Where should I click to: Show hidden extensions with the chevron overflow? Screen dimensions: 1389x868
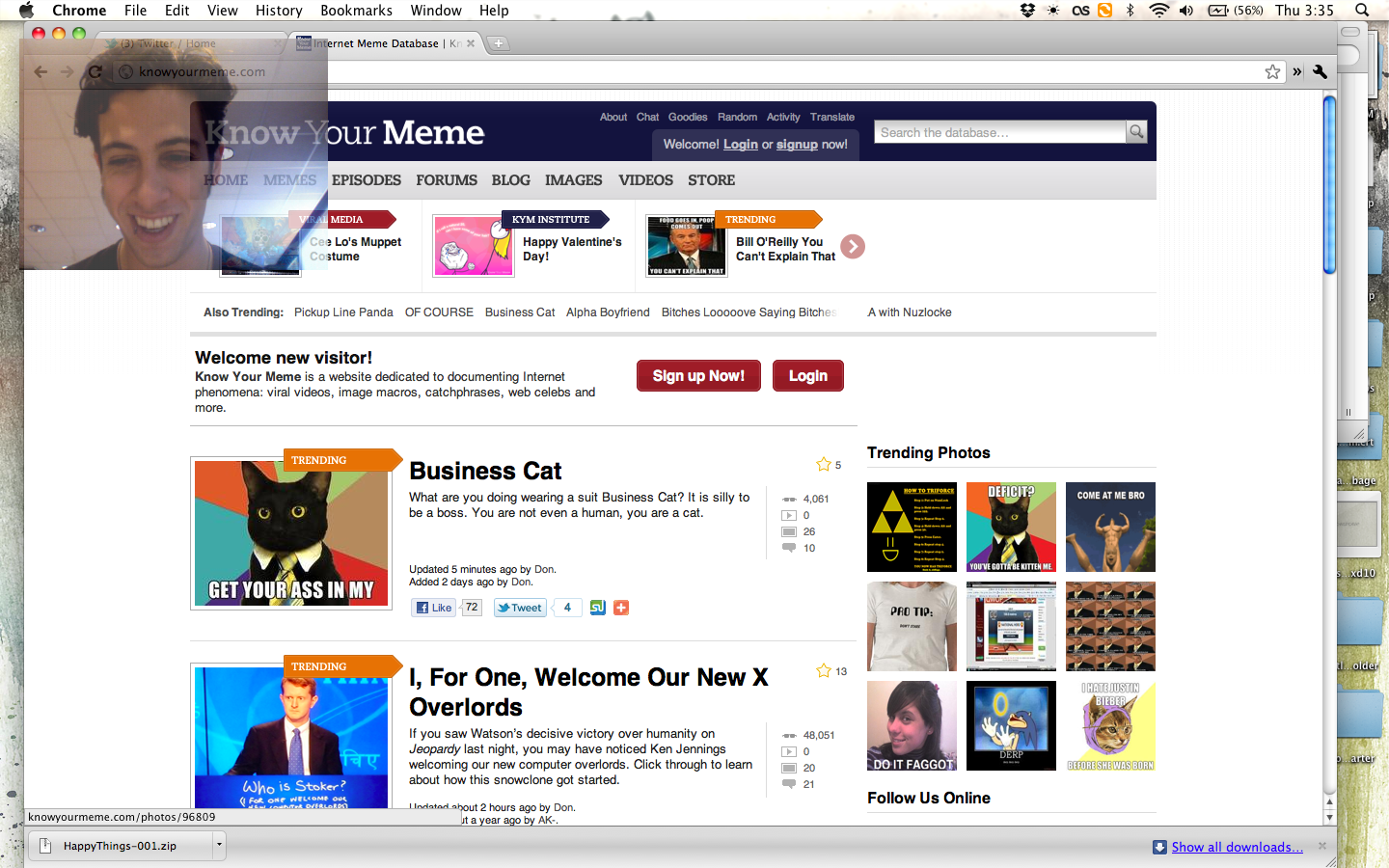click(x=1297, y=71)
